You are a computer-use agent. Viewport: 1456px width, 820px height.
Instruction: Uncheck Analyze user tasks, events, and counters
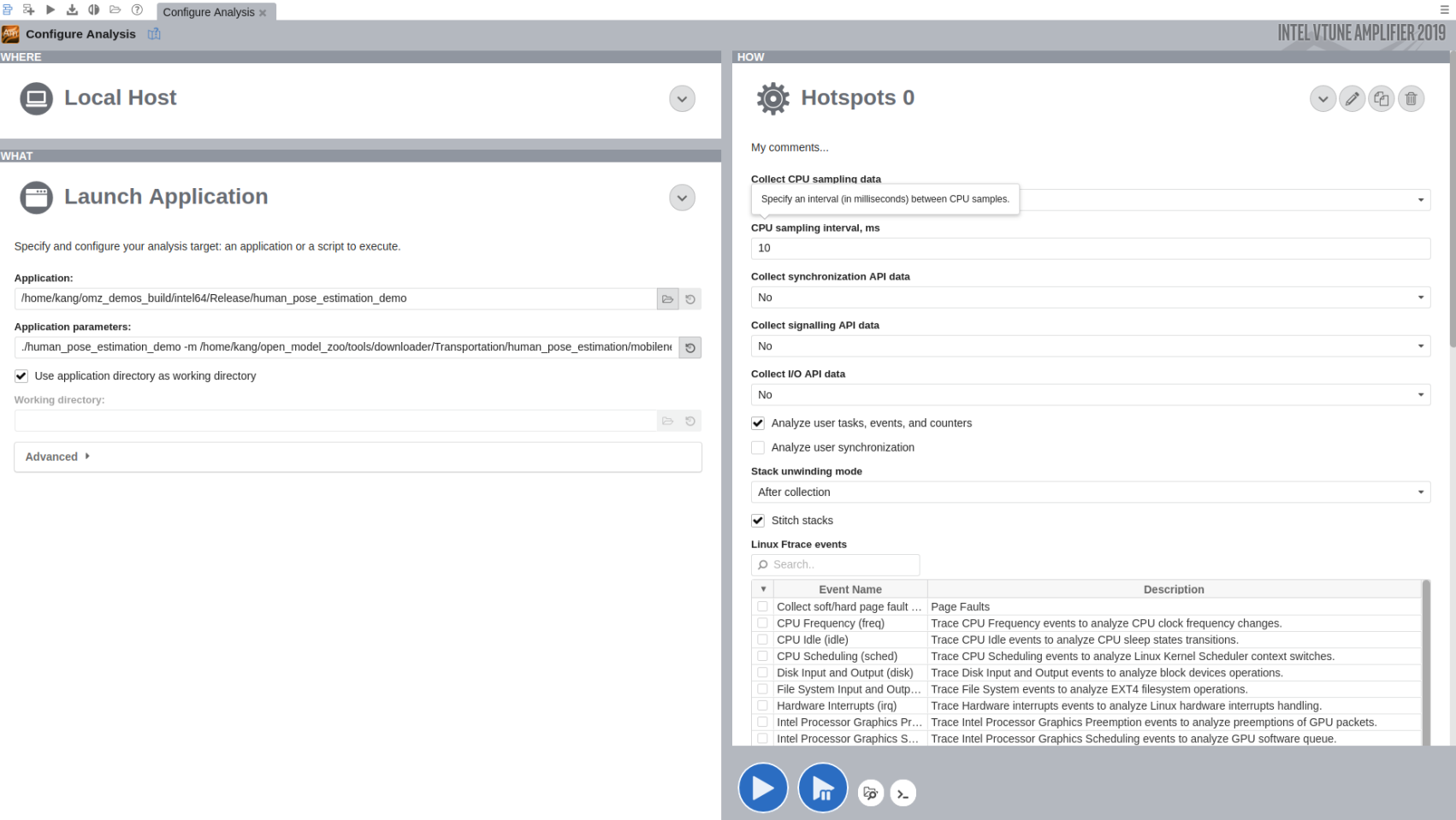pyautogui.click(x=758, y=423)
